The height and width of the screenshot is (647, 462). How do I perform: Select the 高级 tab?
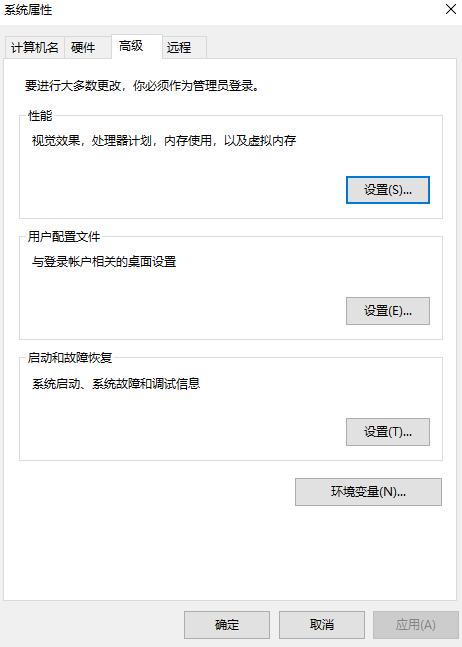click(x=137, y=46)
